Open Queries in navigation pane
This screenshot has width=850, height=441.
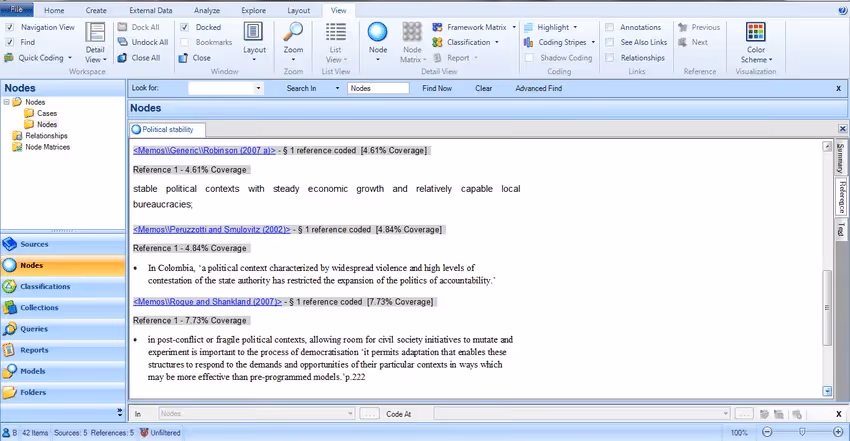click(63, 329)
